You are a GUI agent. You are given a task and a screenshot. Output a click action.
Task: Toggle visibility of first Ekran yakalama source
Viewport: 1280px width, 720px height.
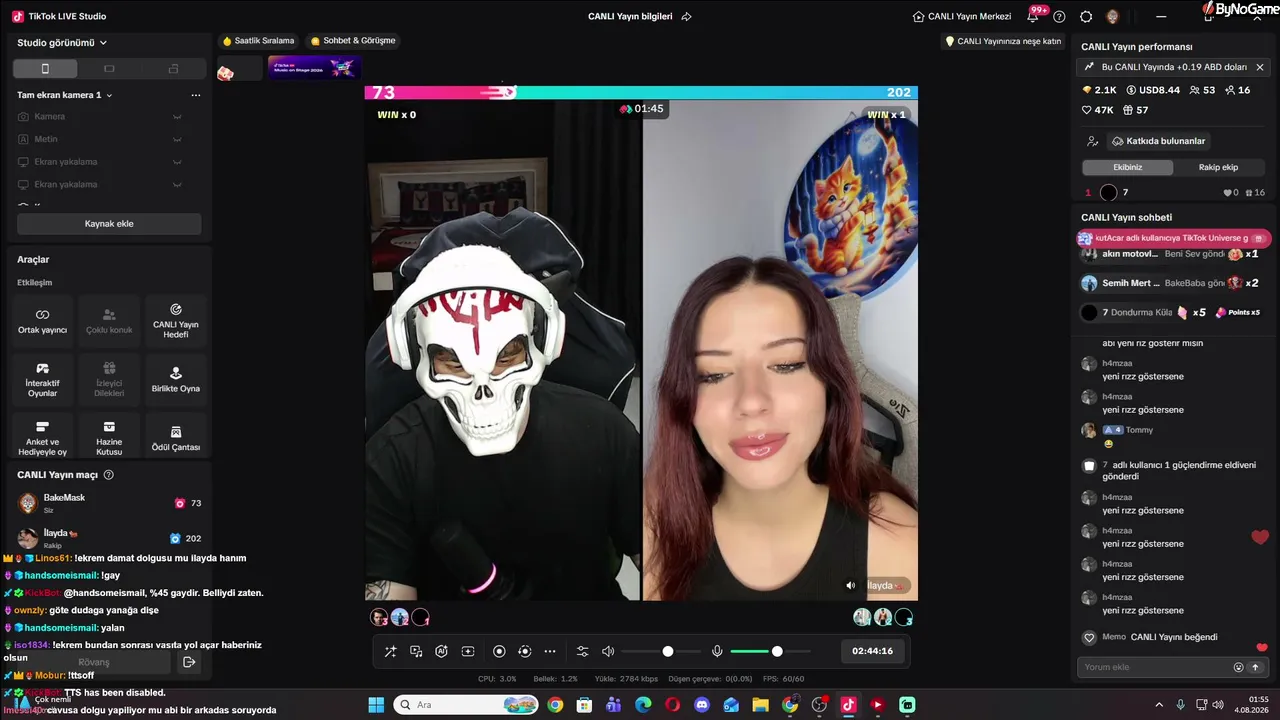[177, 162]
